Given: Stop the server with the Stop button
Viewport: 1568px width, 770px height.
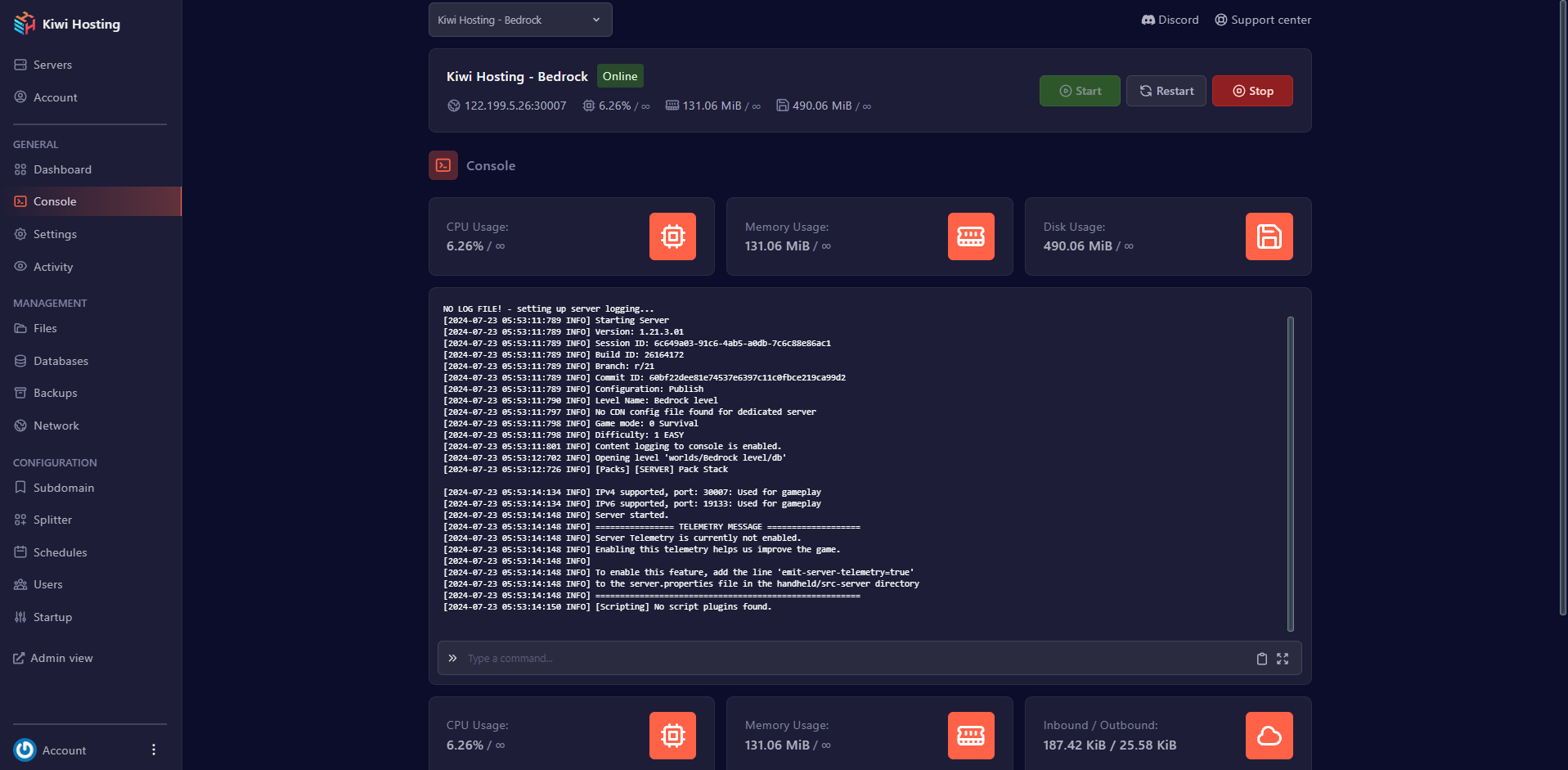Looking at the screenshot, I should click(x=1251, y=91).
